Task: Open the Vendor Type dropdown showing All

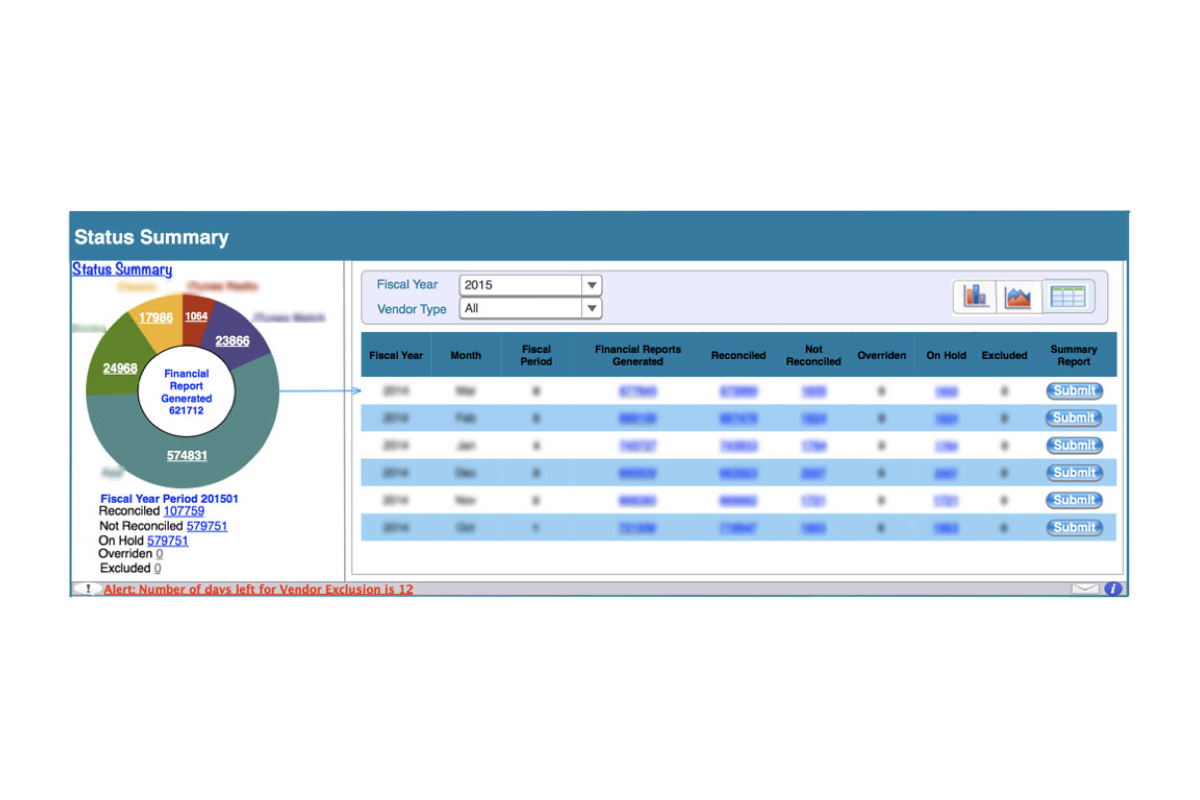Action: 530,308
